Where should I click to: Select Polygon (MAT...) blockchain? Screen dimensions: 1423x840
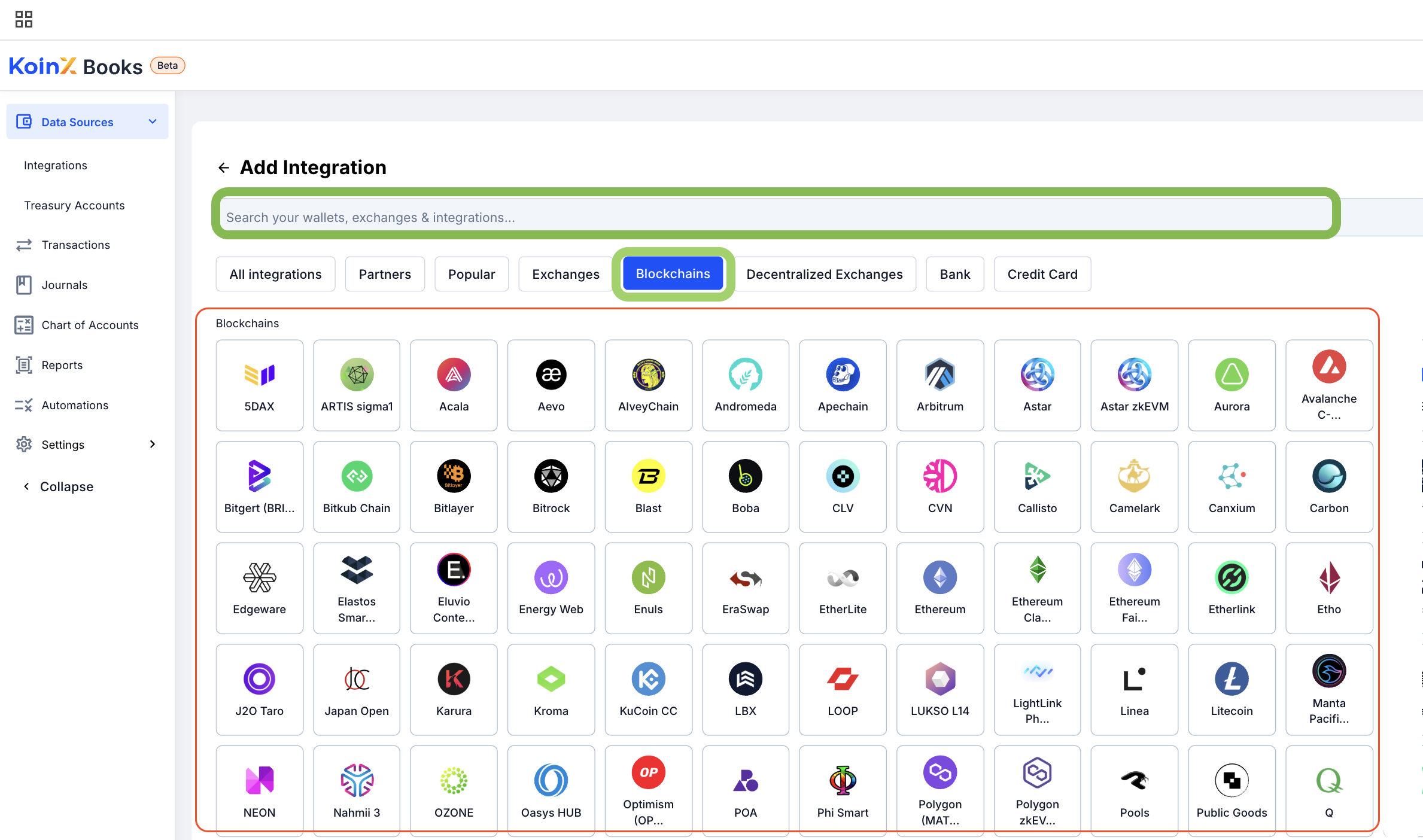(940, 791)
